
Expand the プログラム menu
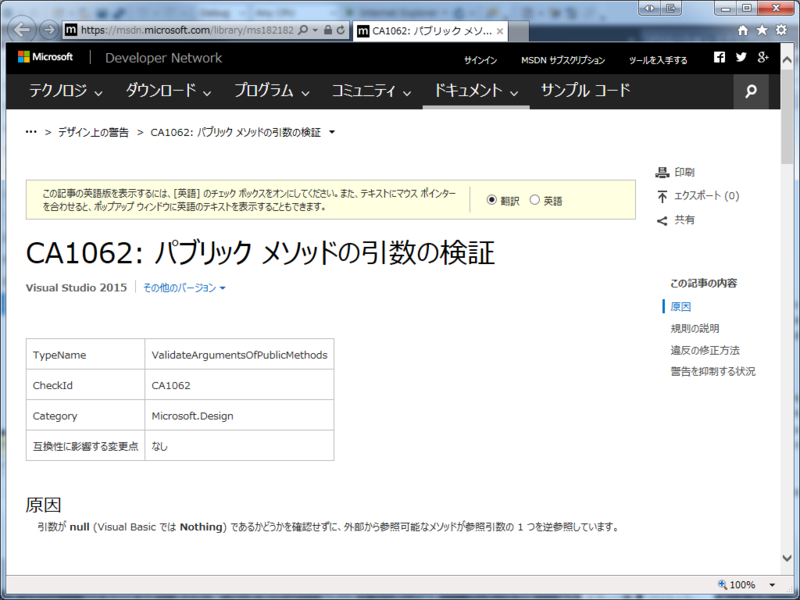[272, 91]
